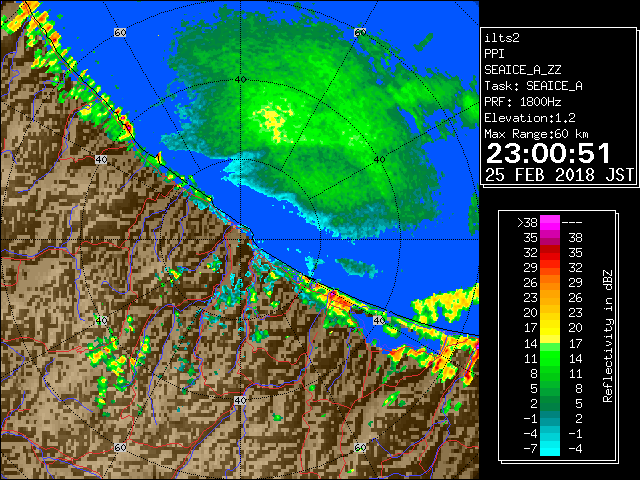Image resolution: width=640 pixels, height=480 pixels.
Task: Click the 23:00:51 timestamp
Action: click(x=548, y=153)
